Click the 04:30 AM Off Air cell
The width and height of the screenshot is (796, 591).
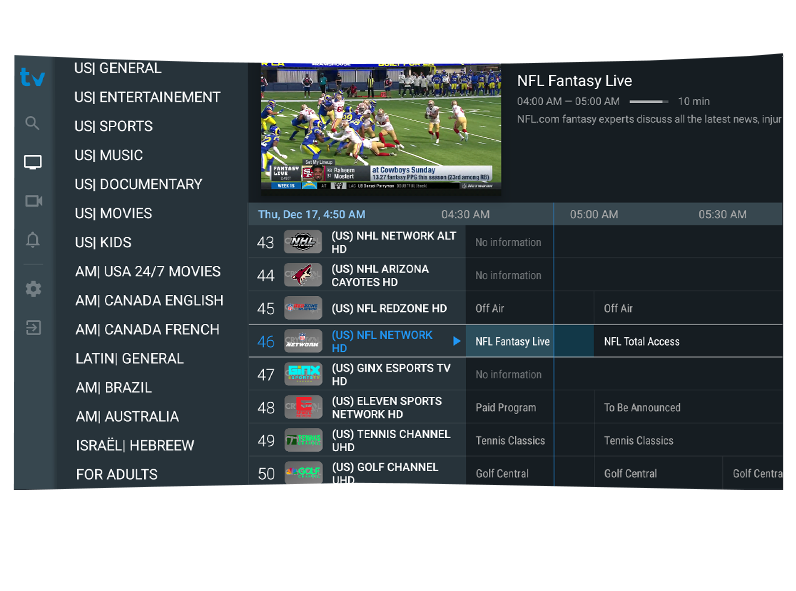(x=529, y=308)
